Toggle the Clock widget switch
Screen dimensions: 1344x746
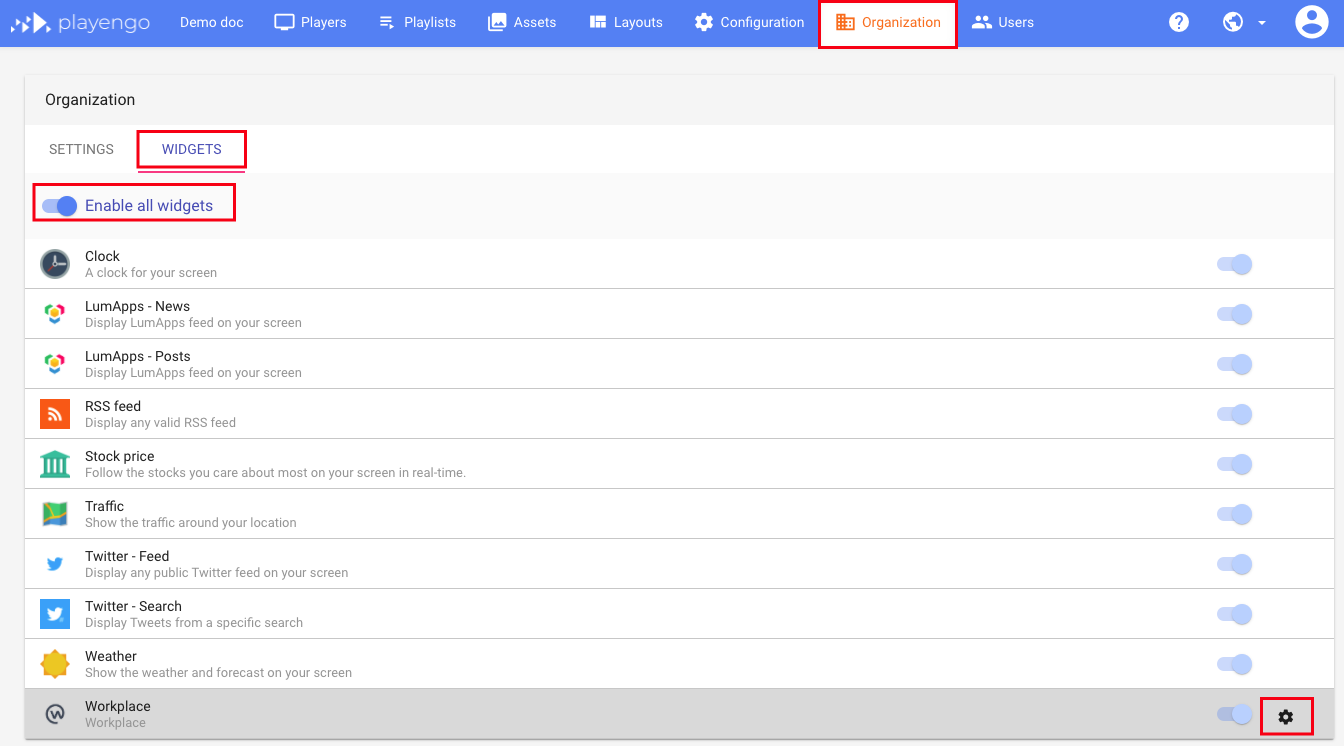click(x=1234, y=264)
